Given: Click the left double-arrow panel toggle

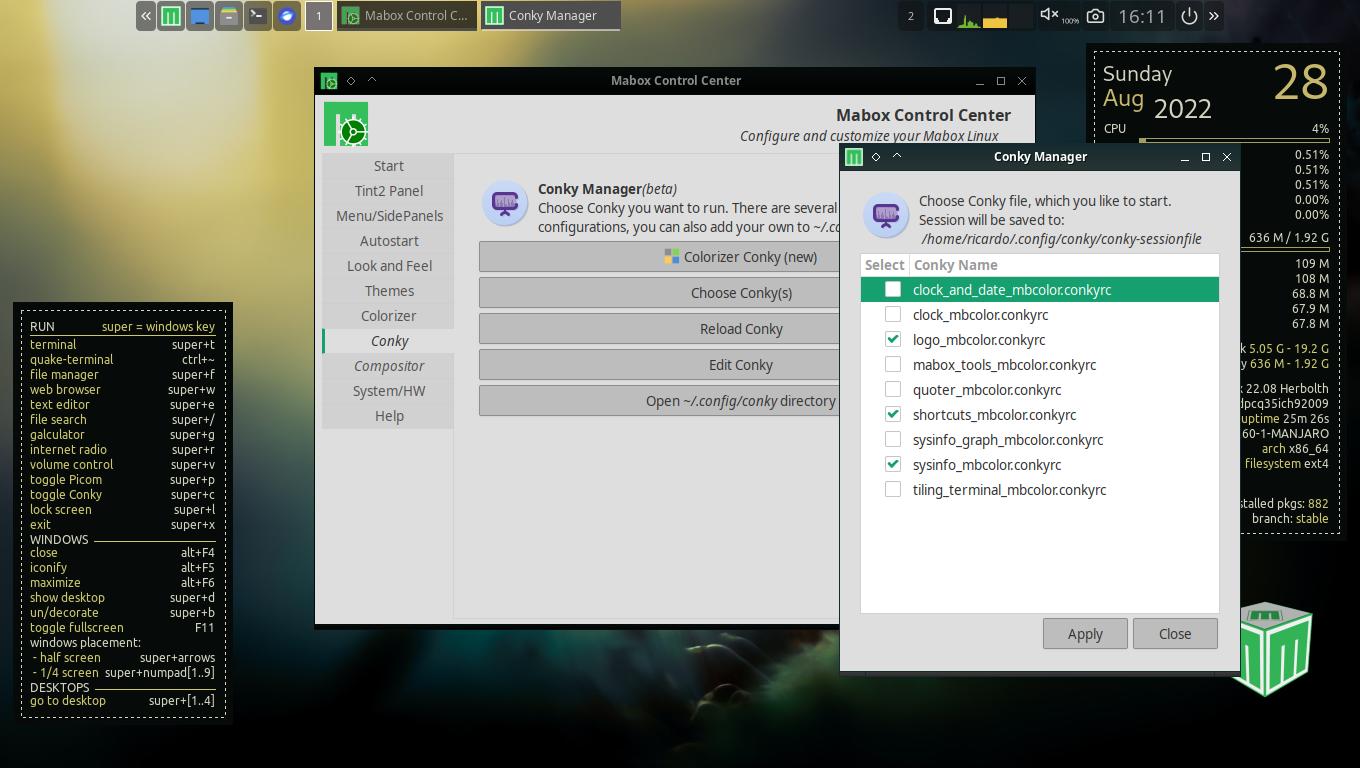Looking at the screenshot, I should [x=147, y=16].
